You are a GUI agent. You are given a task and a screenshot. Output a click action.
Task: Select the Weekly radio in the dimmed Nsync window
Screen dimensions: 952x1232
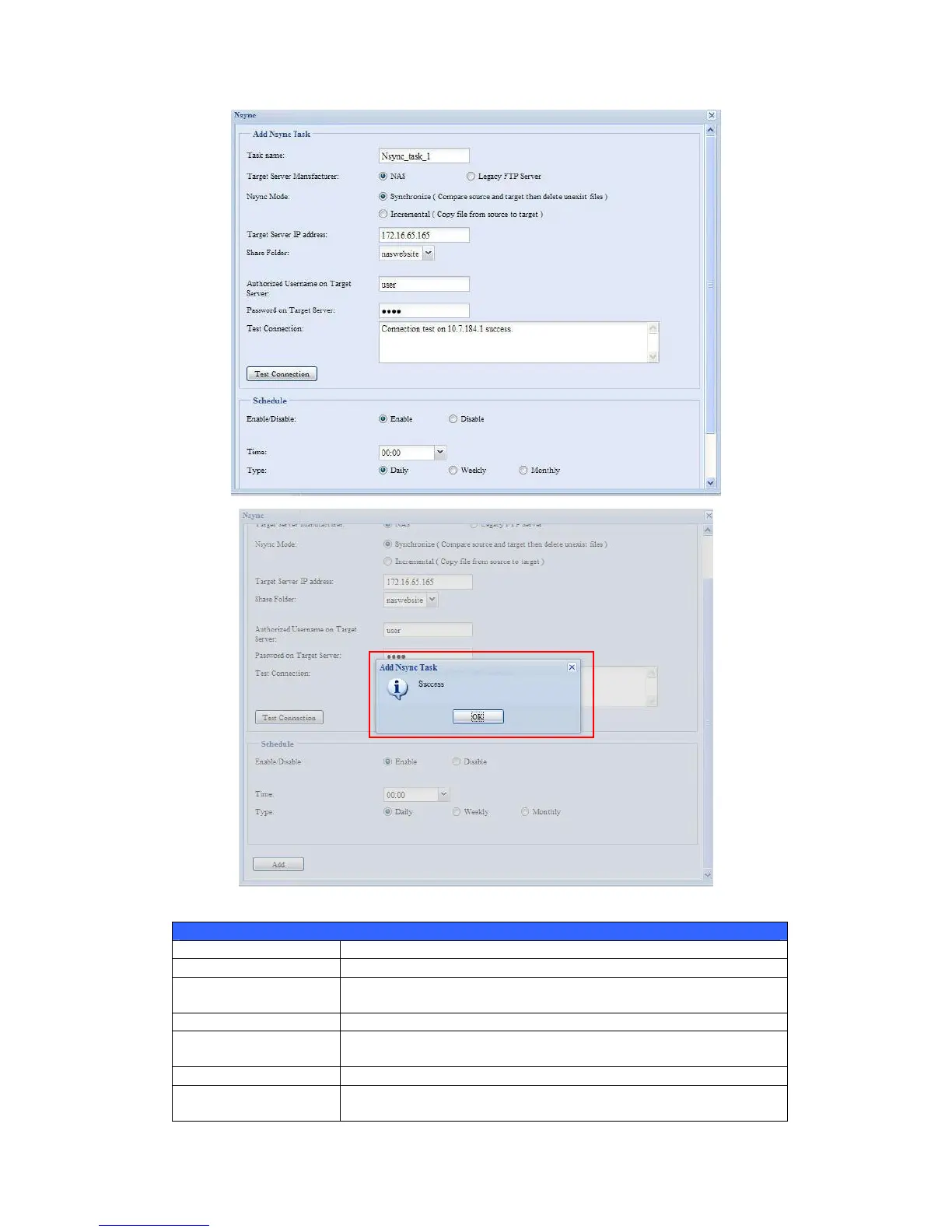[457, 812]
